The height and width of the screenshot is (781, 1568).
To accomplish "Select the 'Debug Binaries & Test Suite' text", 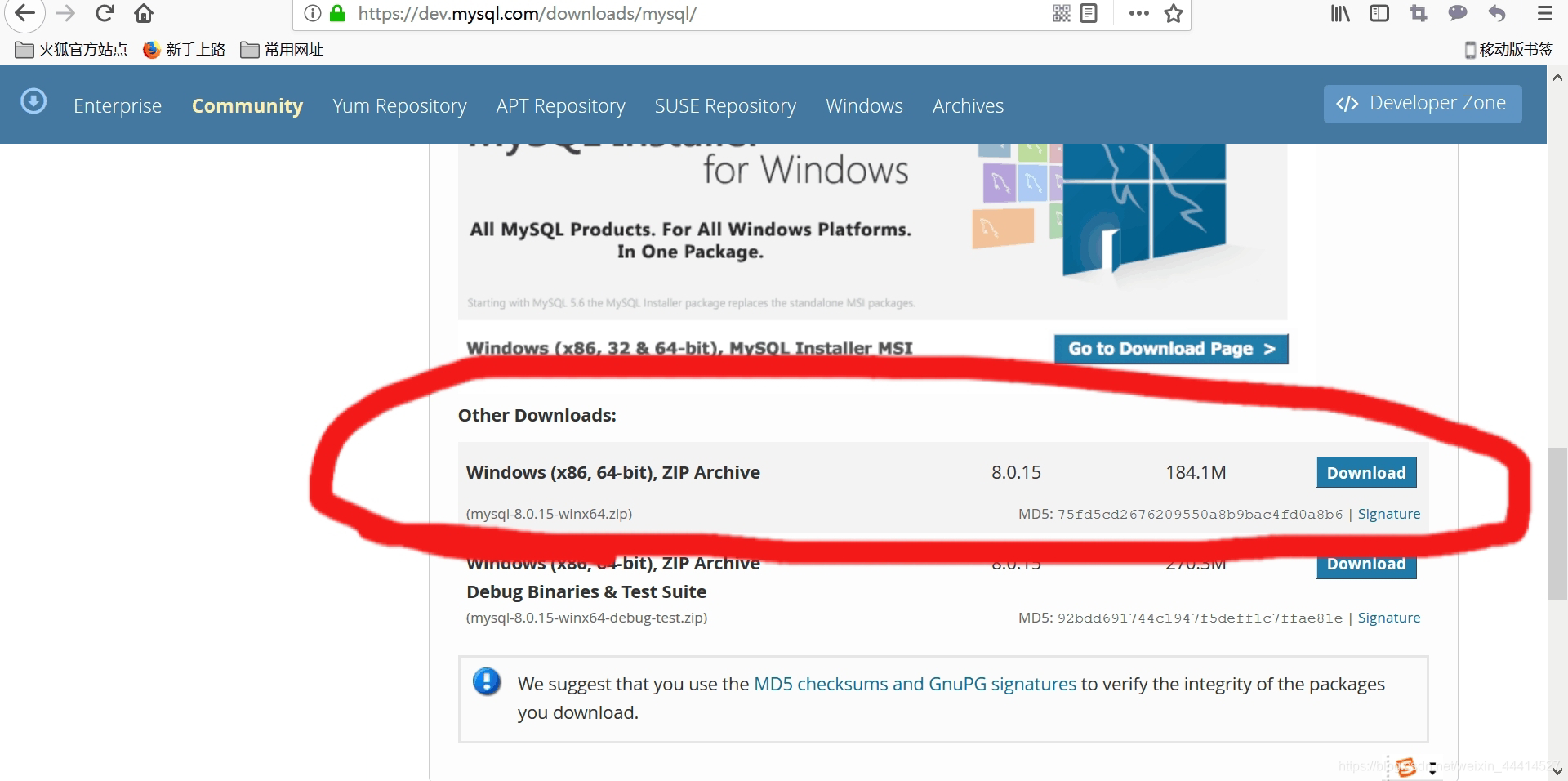I will pyautogui.click(x=586, y=591).
